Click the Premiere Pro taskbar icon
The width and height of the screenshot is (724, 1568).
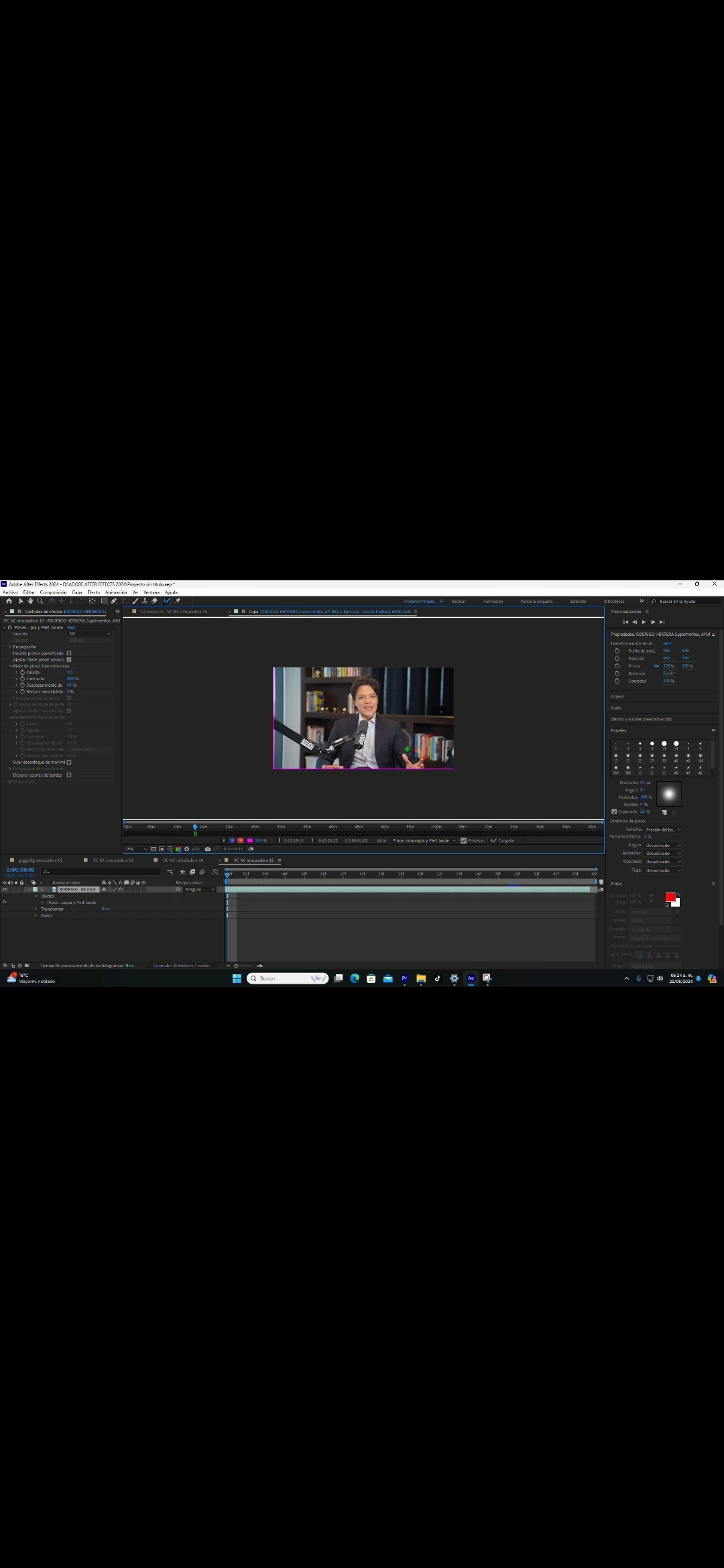point(404,978)
